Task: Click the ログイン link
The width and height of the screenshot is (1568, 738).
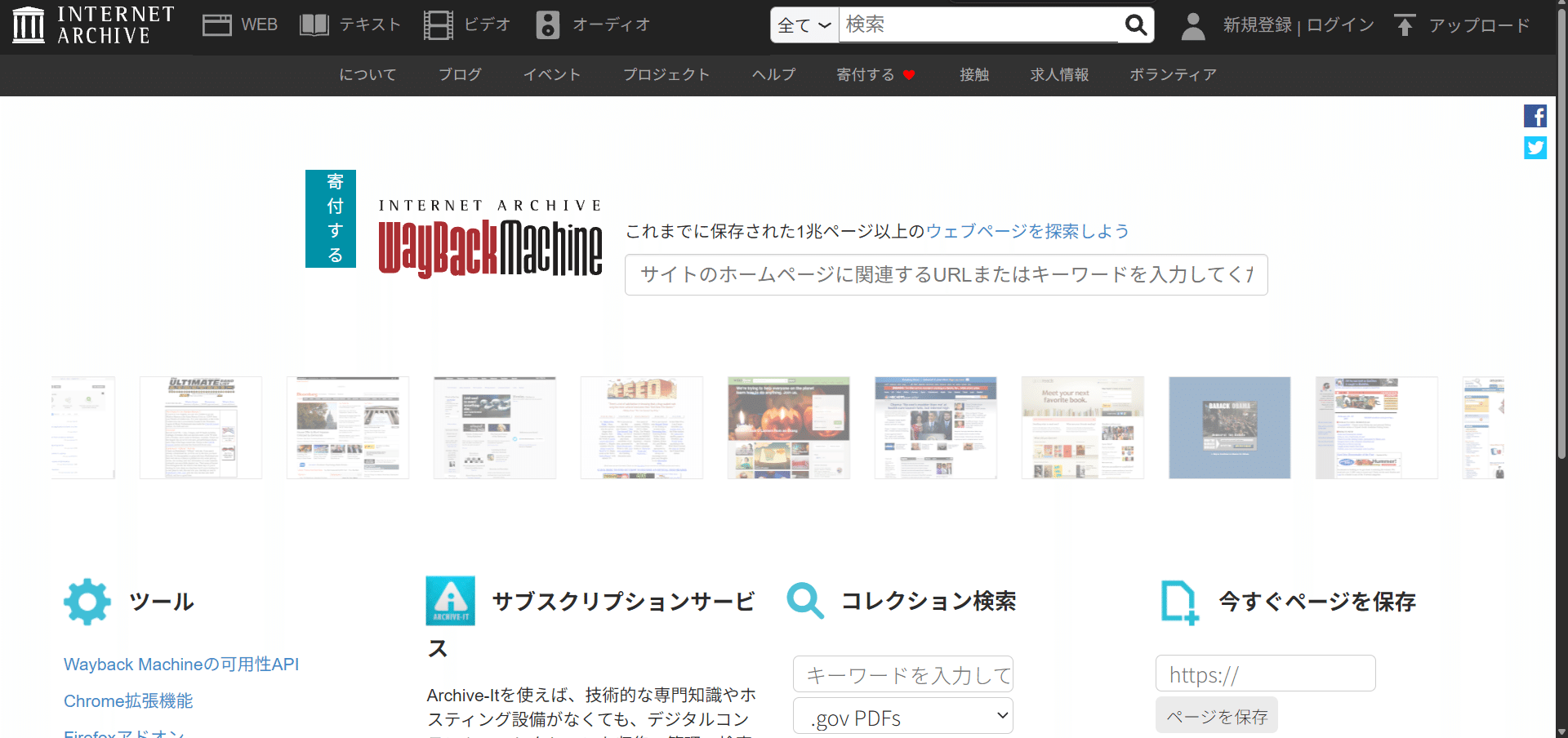Action: tap(1341, 25)
